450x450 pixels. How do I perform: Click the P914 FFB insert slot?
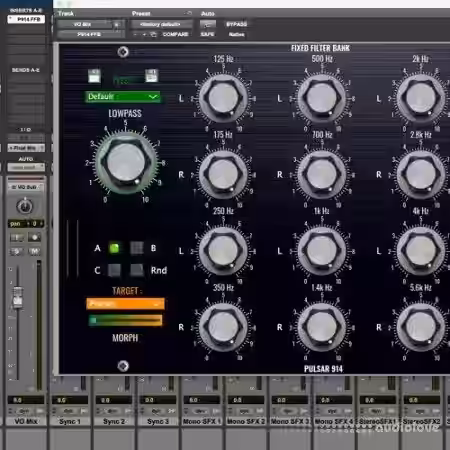[26, 19]
